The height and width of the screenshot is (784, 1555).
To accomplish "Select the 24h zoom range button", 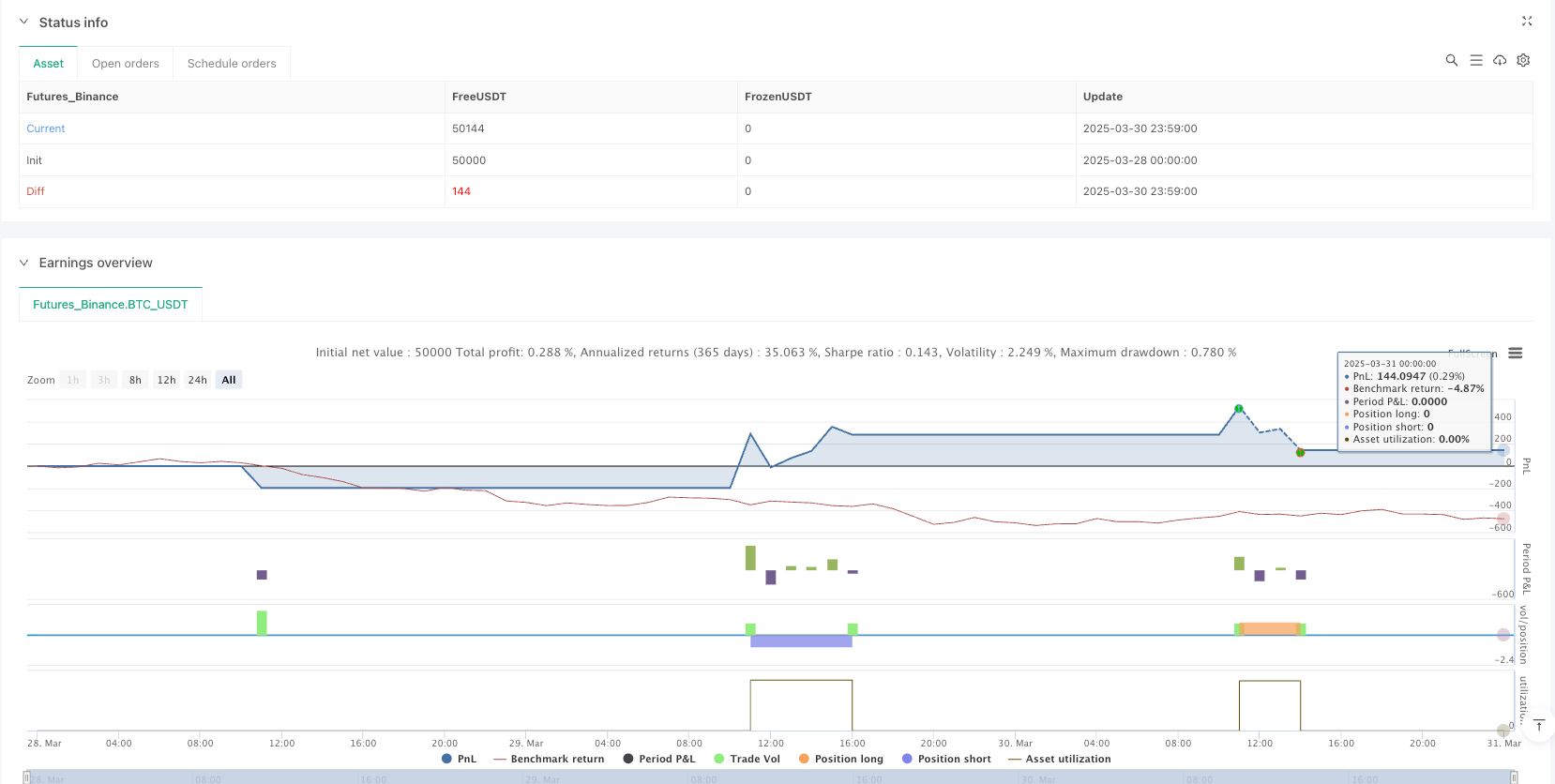I will coord(197,380).
